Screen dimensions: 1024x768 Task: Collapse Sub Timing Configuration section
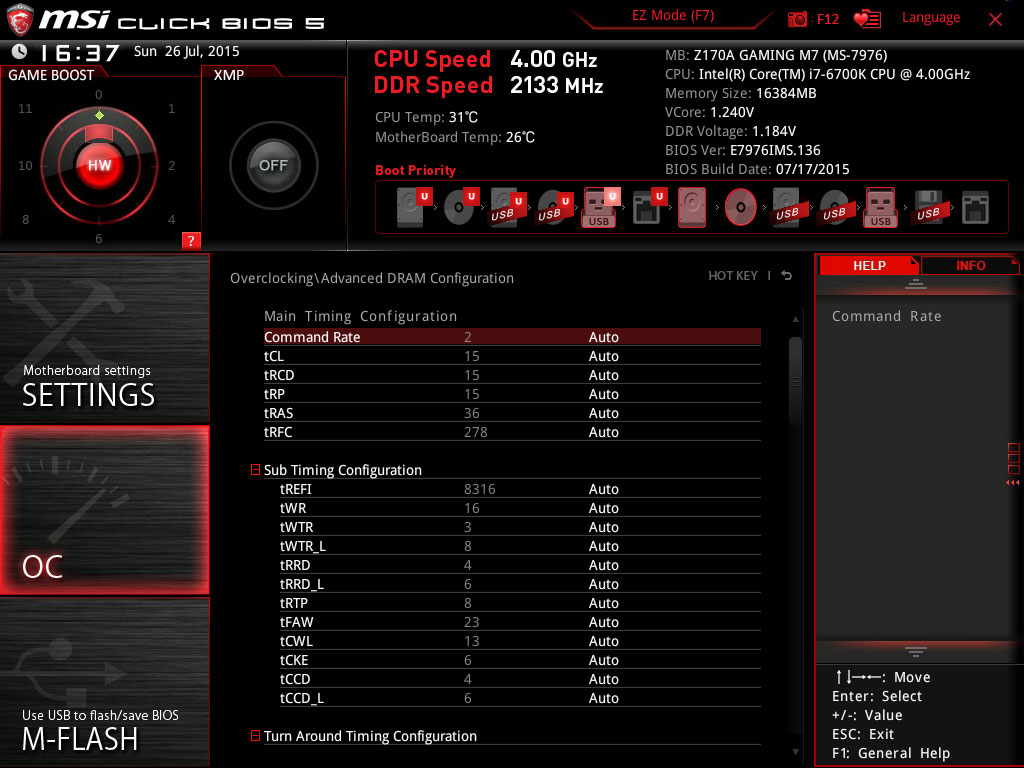tap(255, 470)
